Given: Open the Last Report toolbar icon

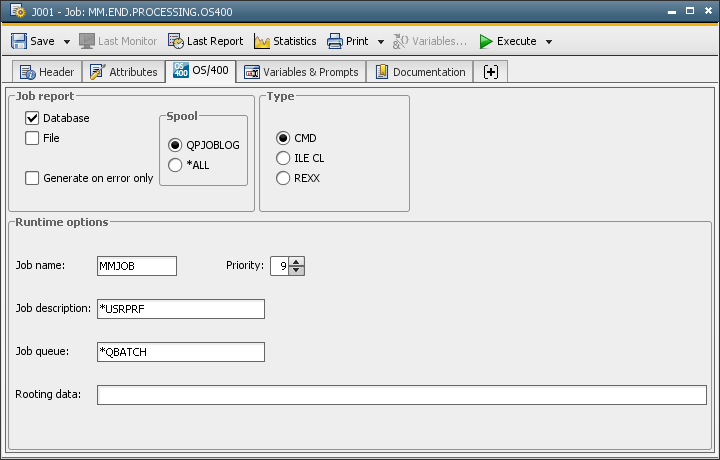Looking at the screenshot, I should 176,42.
